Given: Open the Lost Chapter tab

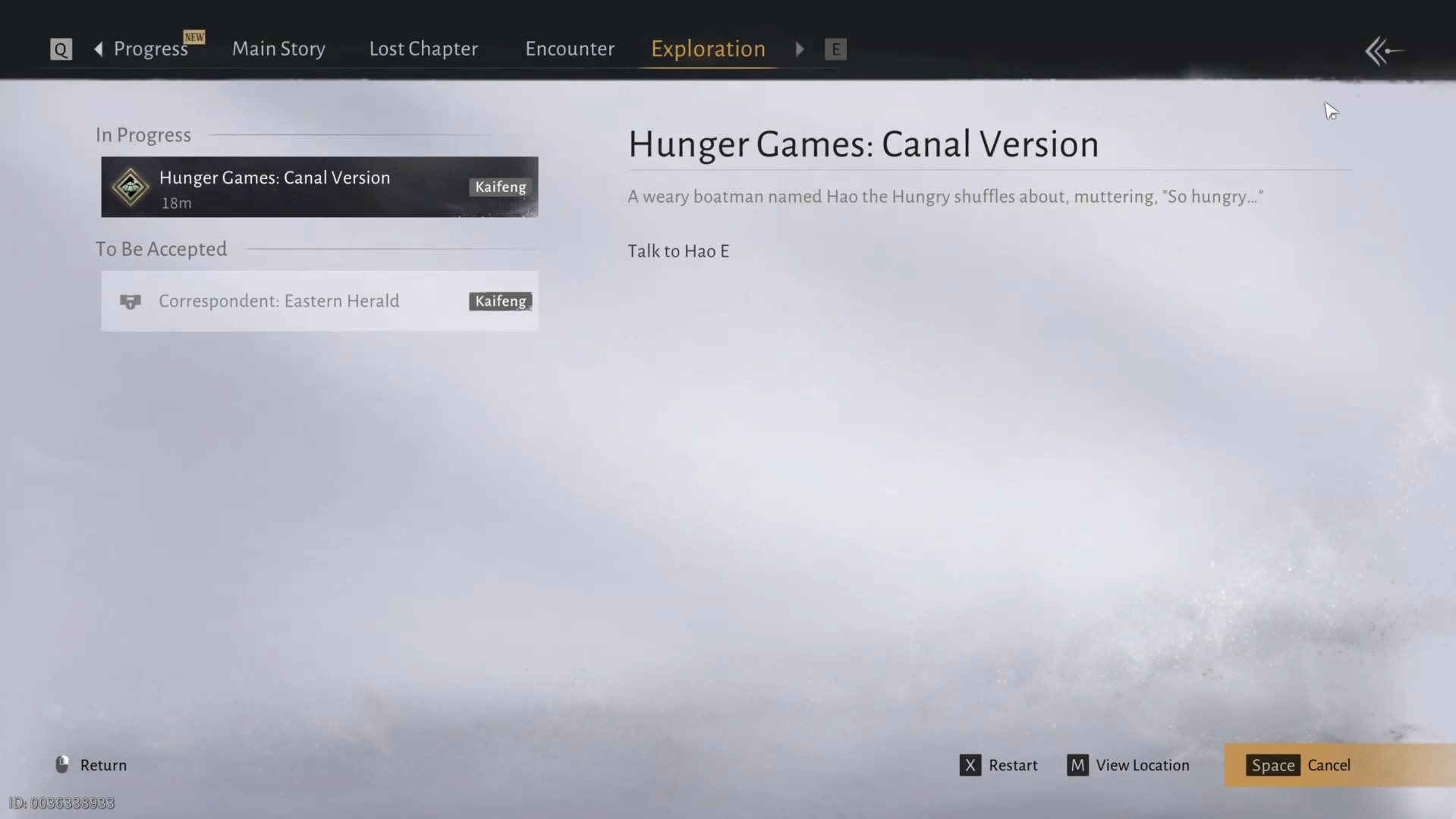Looking at the screenshot, I should pyautogui.click(x=423, y=49).
